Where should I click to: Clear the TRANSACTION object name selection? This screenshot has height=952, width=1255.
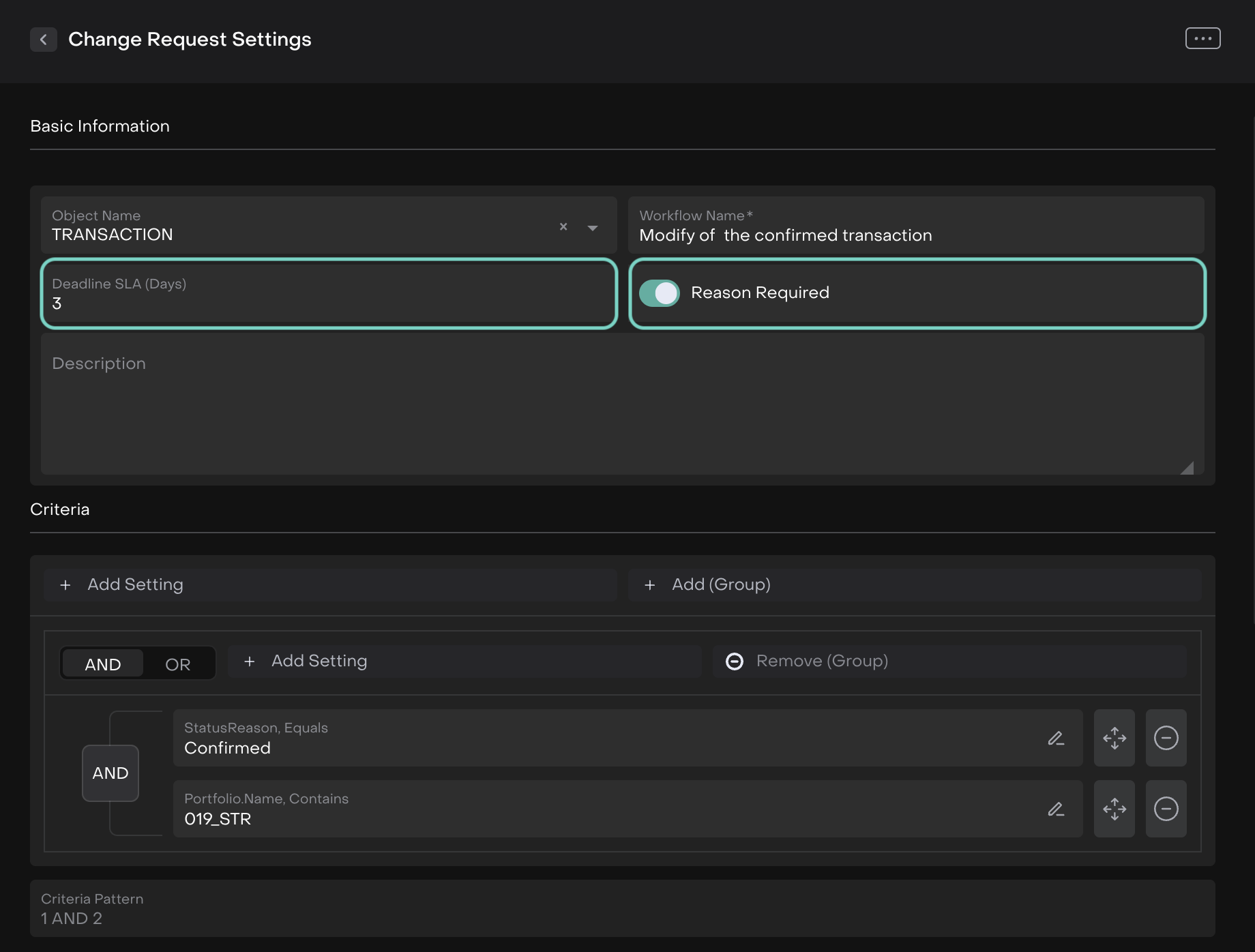pyautogui.click(x=563, y=226)
